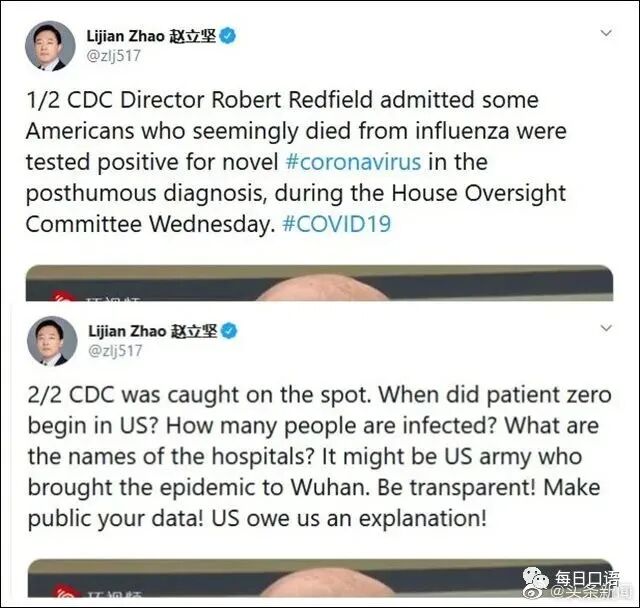Expand first tweet's chevron options menu
This screenshot has width=640, height=608.
click(x=607, y=33)
